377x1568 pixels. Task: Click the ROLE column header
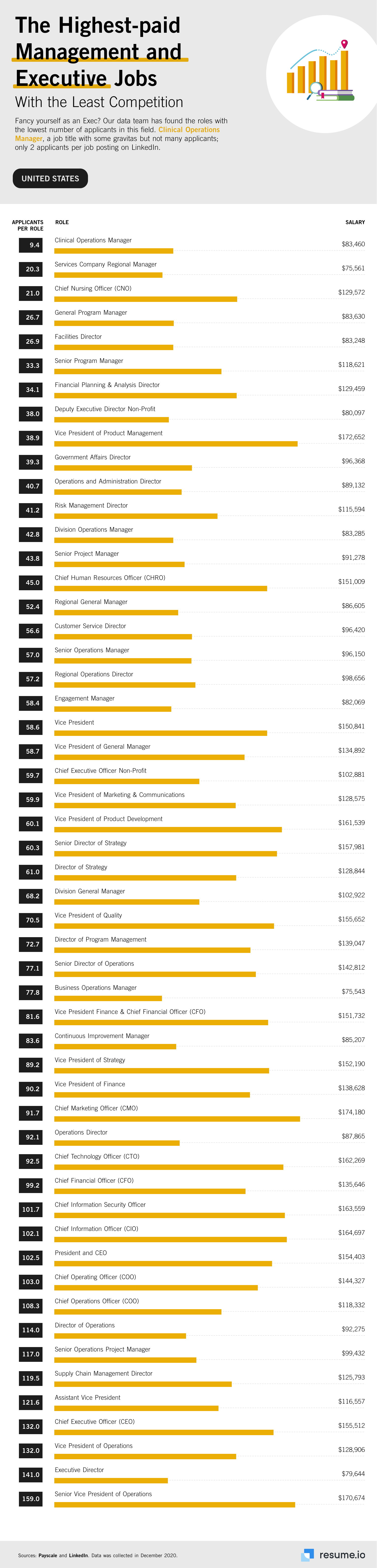click(62, 222)
